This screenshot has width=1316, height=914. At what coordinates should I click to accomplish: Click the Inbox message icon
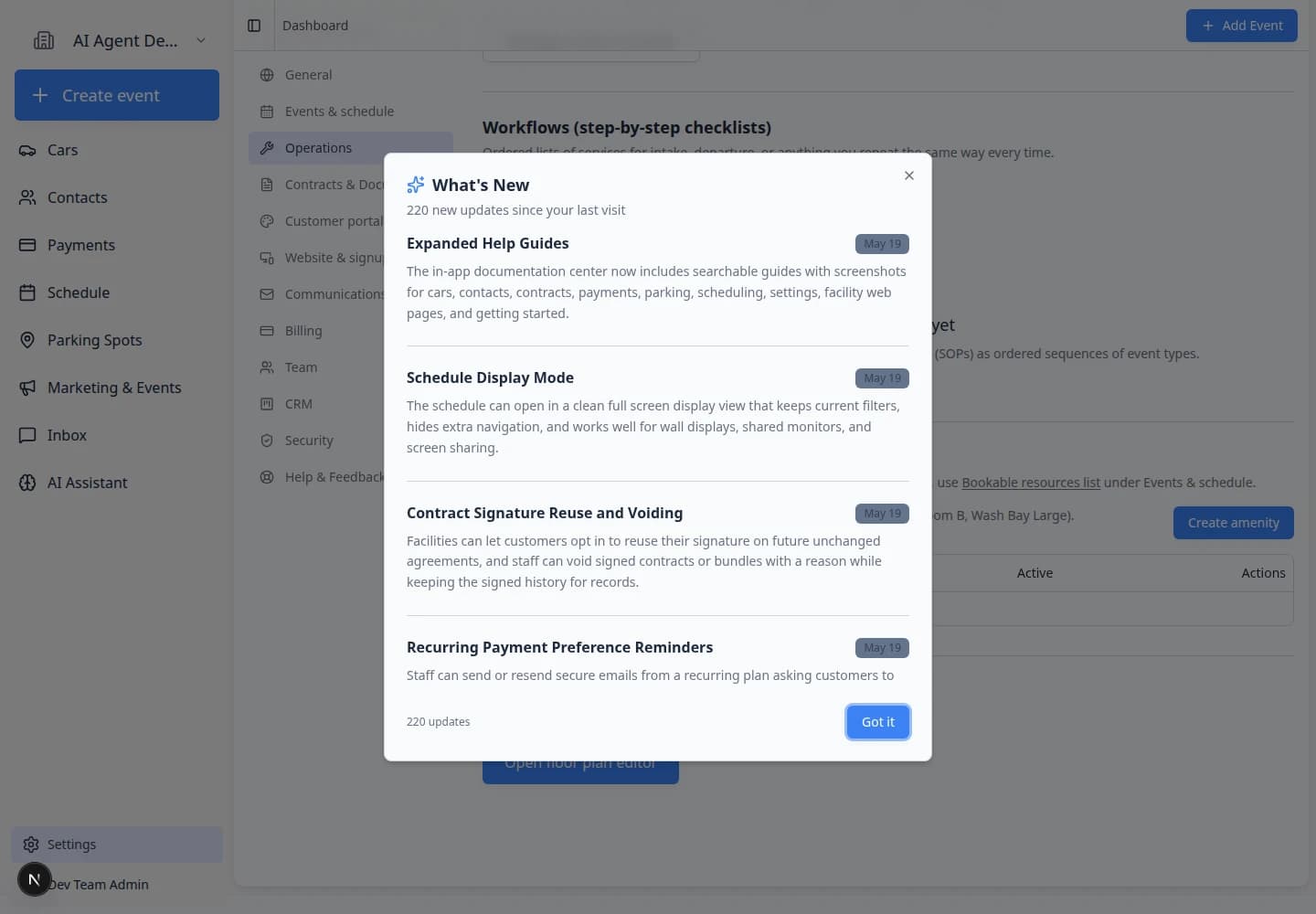(x=27, y=435)
